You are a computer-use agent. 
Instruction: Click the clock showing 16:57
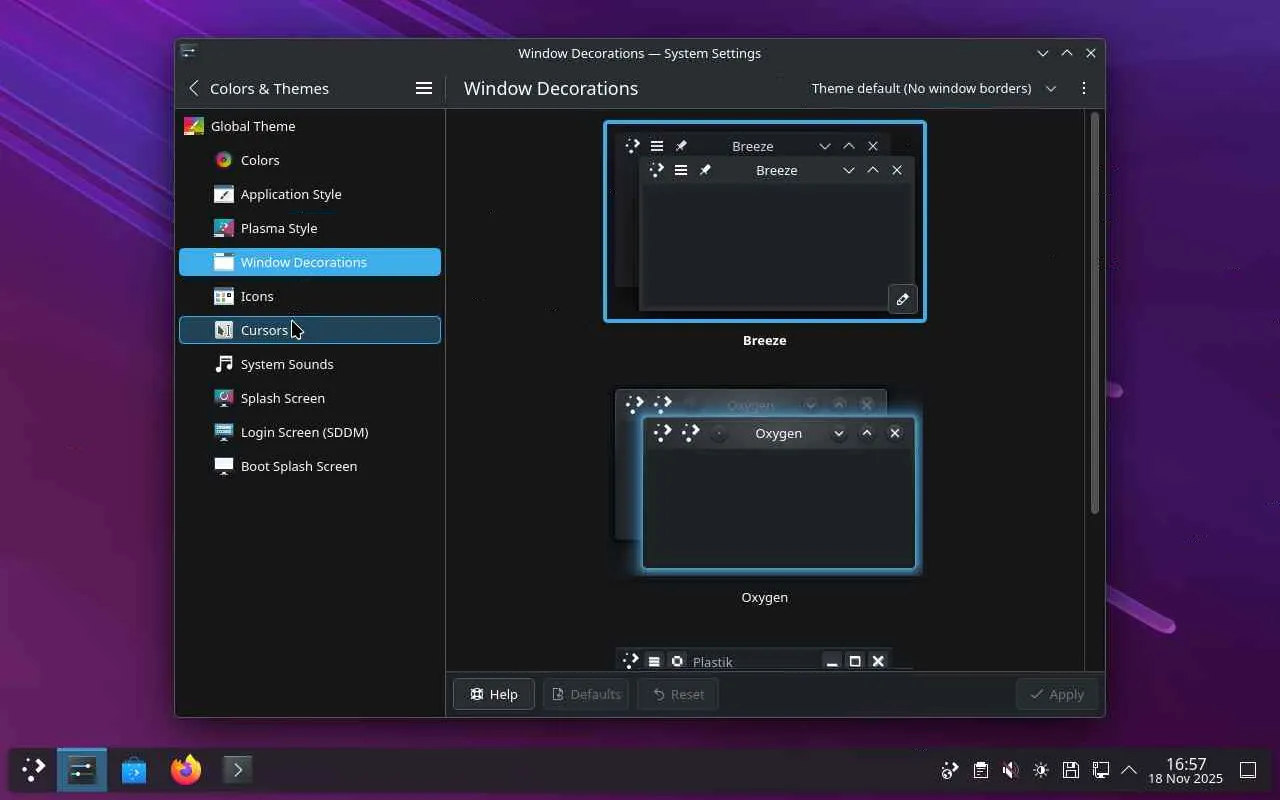(1185, 769)
